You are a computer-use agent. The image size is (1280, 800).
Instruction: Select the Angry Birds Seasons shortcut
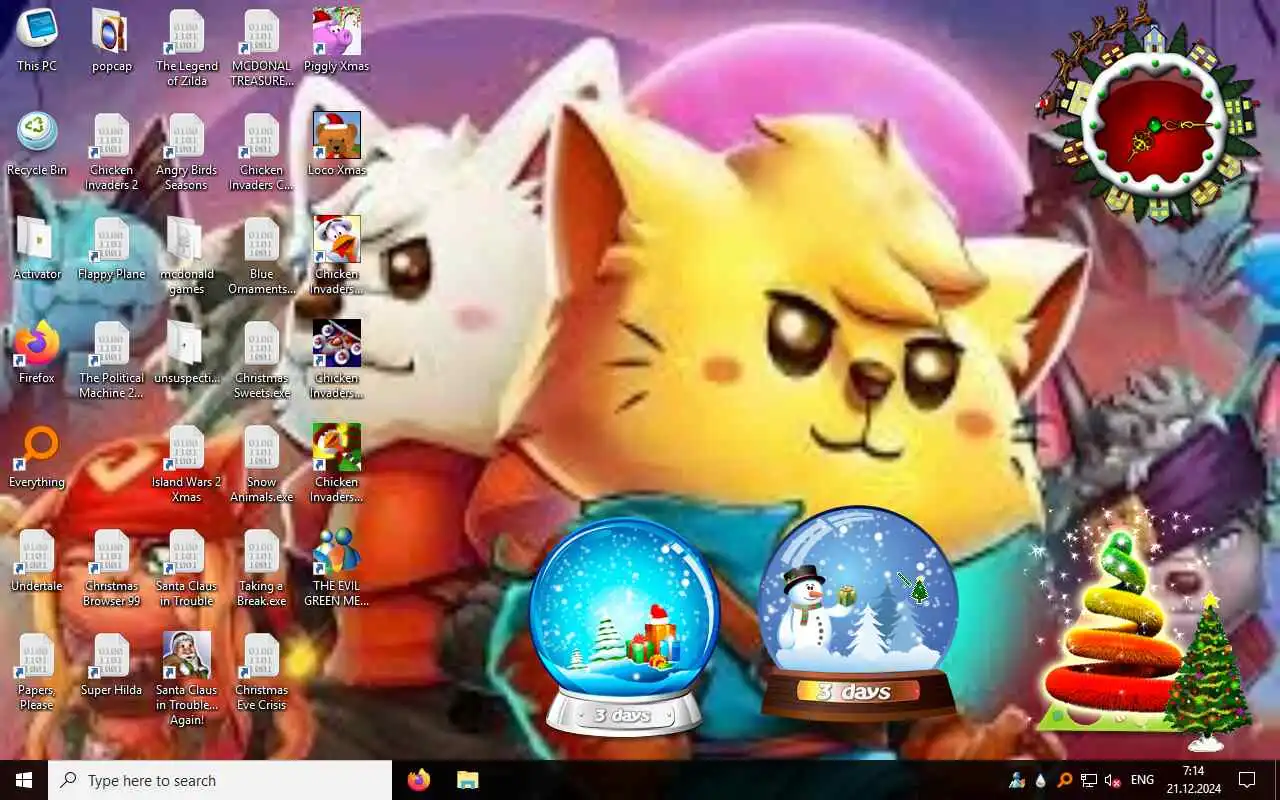click(187, 152)
